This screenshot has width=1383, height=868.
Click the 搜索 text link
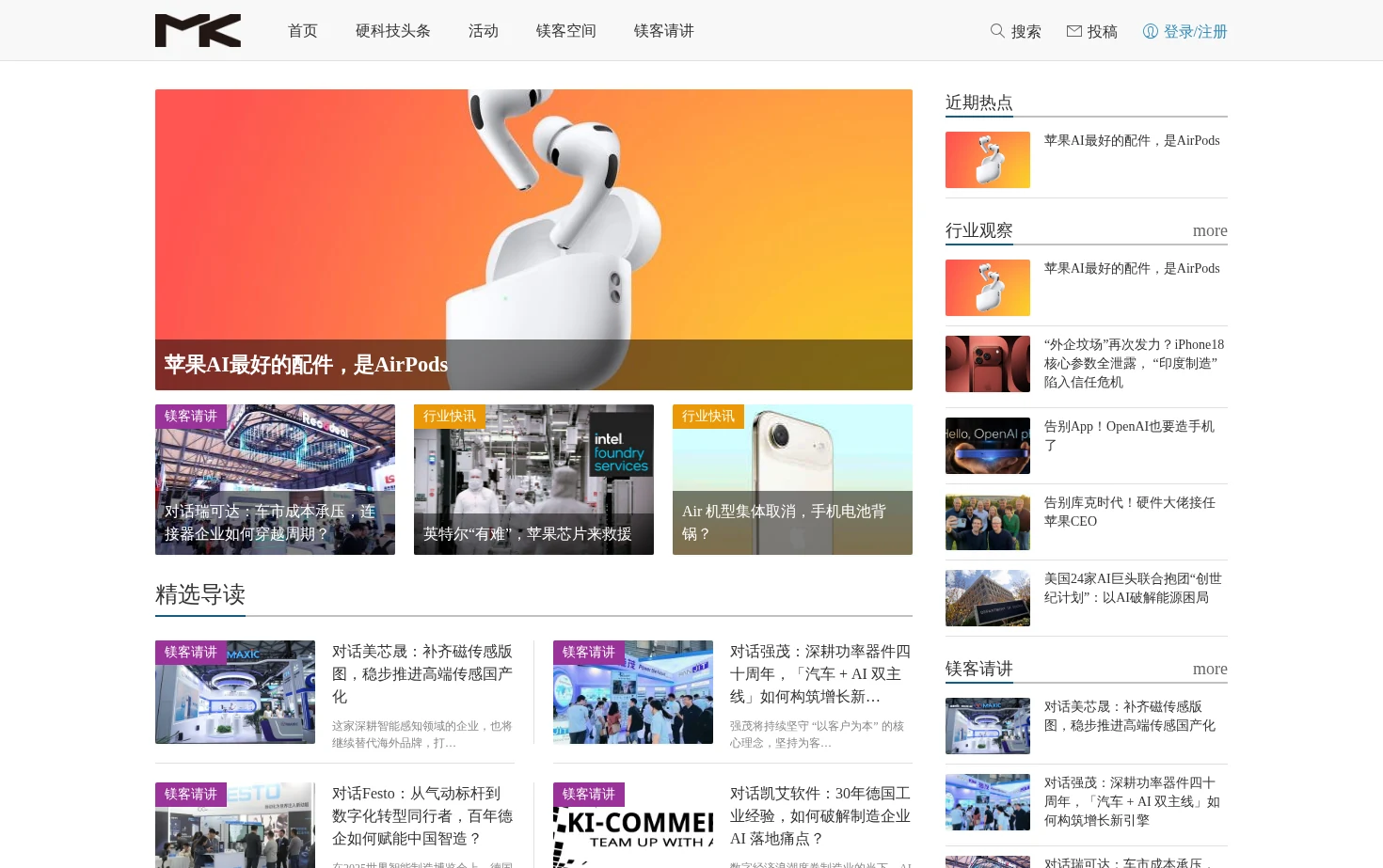[x=1026, y=32]
